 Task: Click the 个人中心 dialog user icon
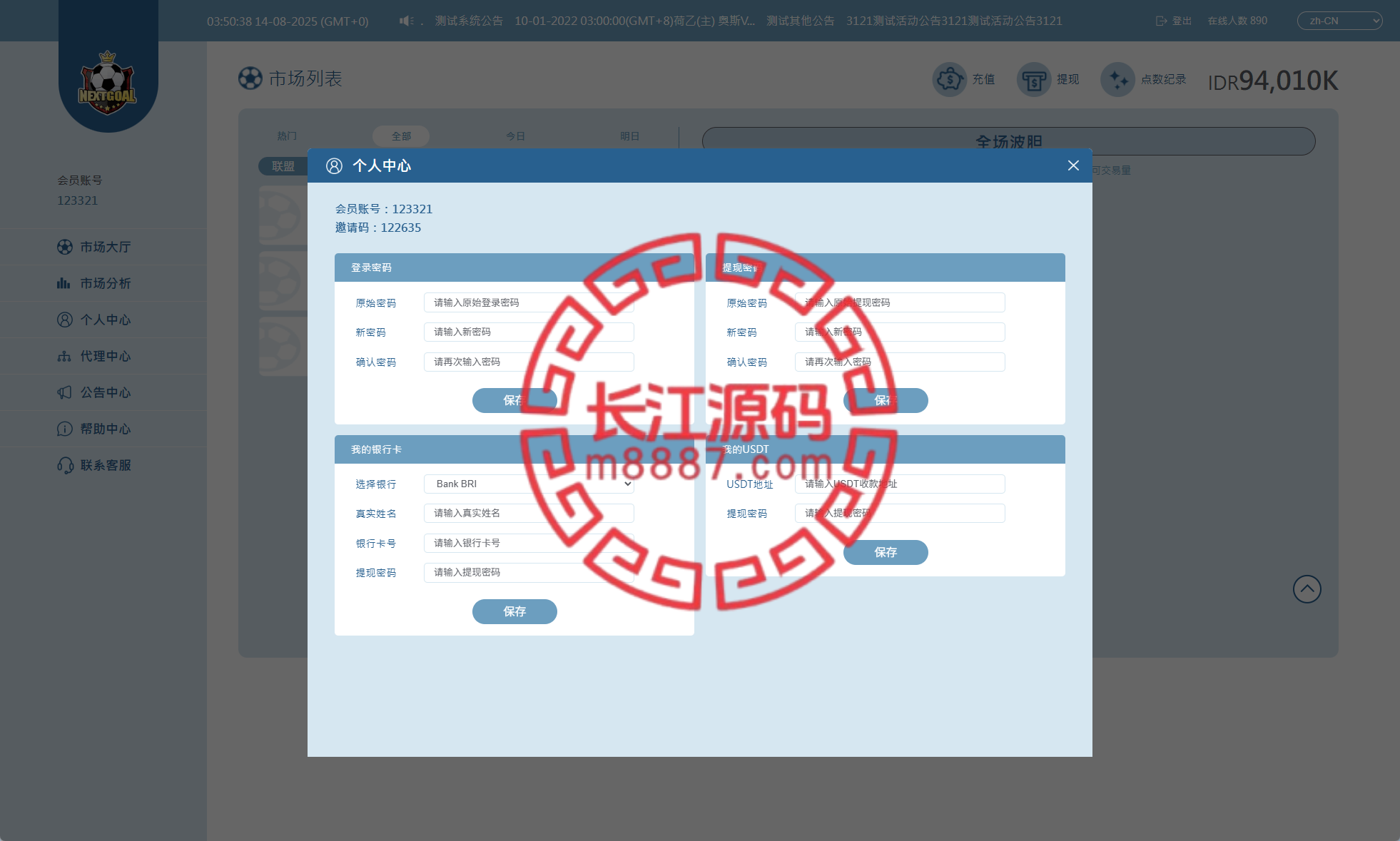[334, 165]
